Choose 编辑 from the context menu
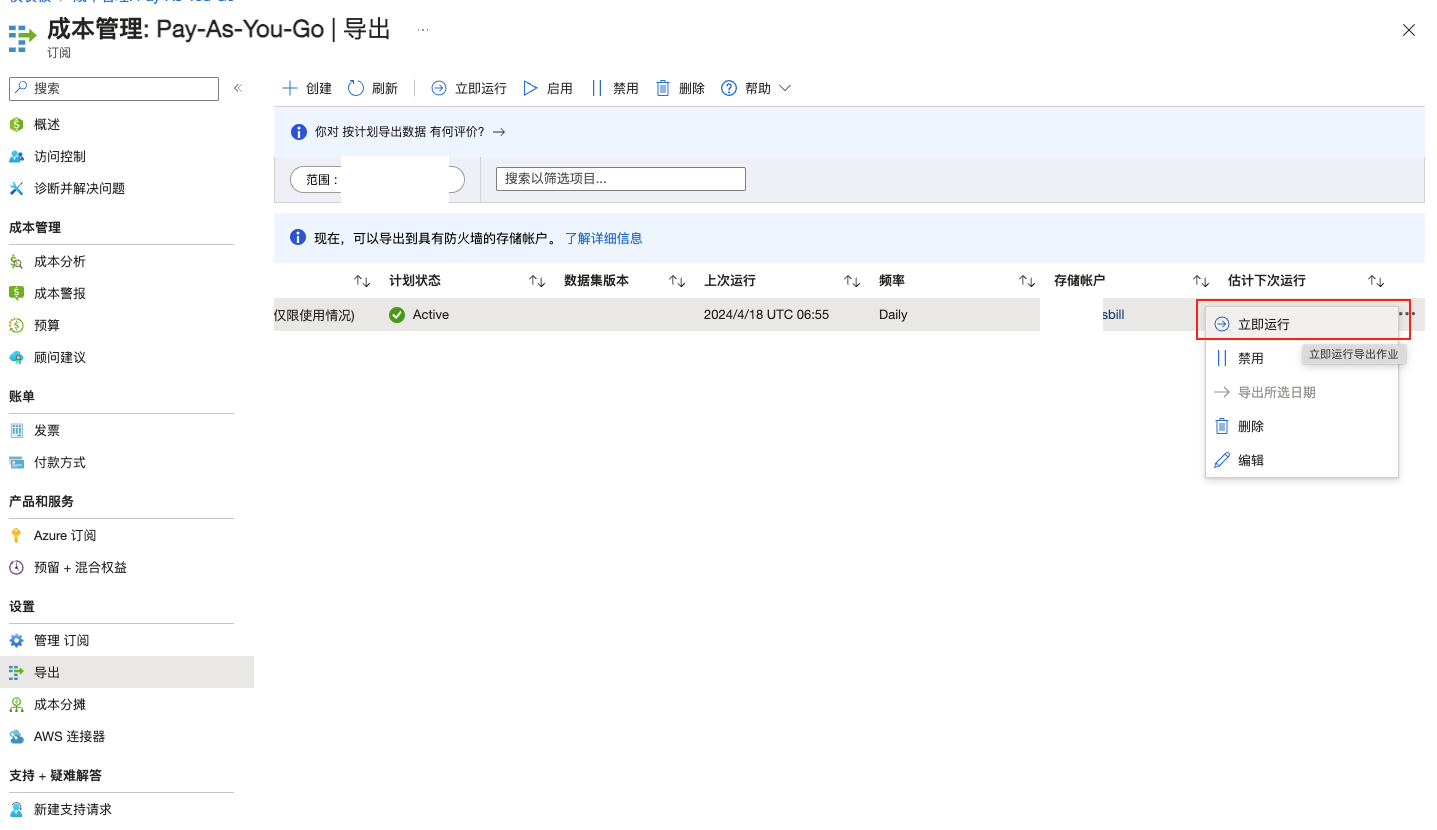Image resolution: width=1437 pixels, height=830 pixels. 1250,460
